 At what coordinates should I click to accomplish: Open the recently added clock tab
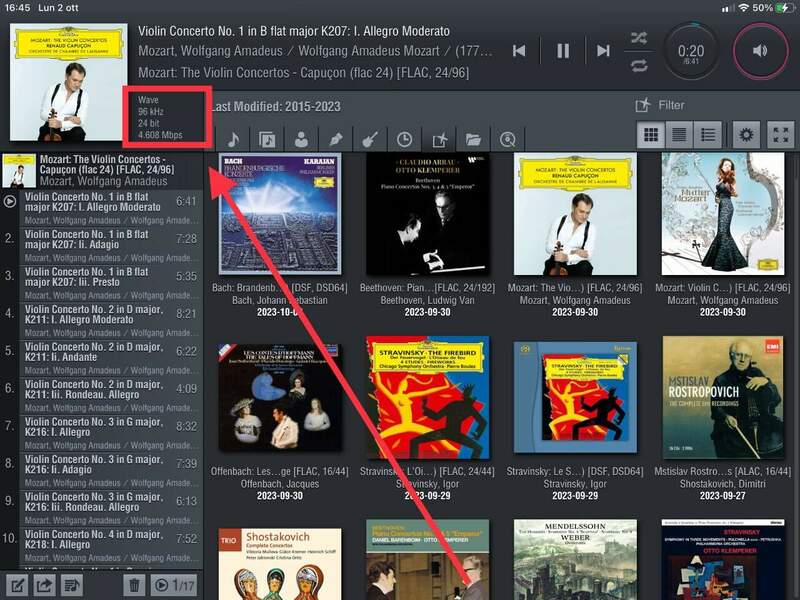tap(405, 139)
